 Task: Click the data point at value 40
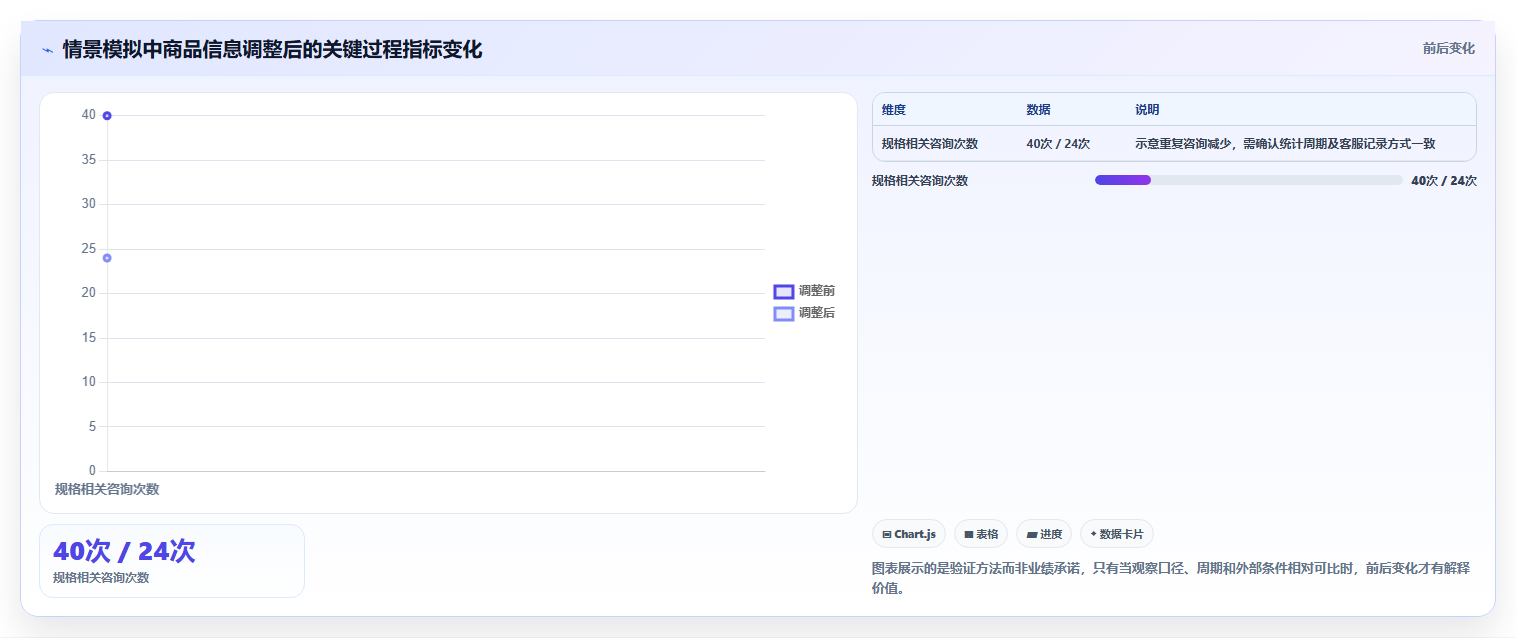pos(107,116)
